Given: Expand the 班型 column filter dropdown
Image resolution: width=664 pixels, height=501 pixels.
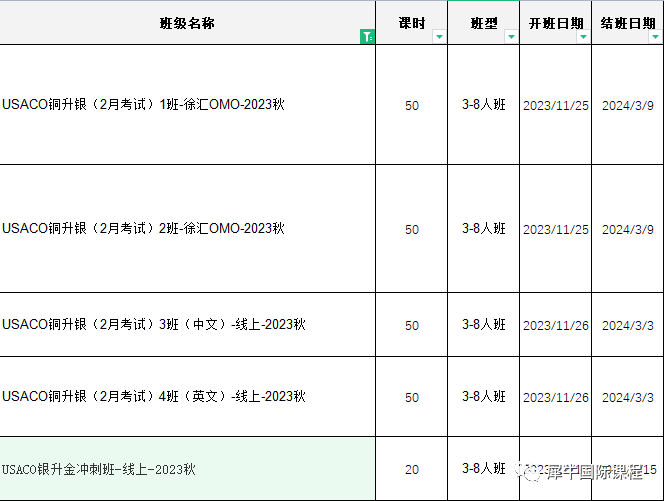Looking at the screenshot, I should tap(511, 37).
